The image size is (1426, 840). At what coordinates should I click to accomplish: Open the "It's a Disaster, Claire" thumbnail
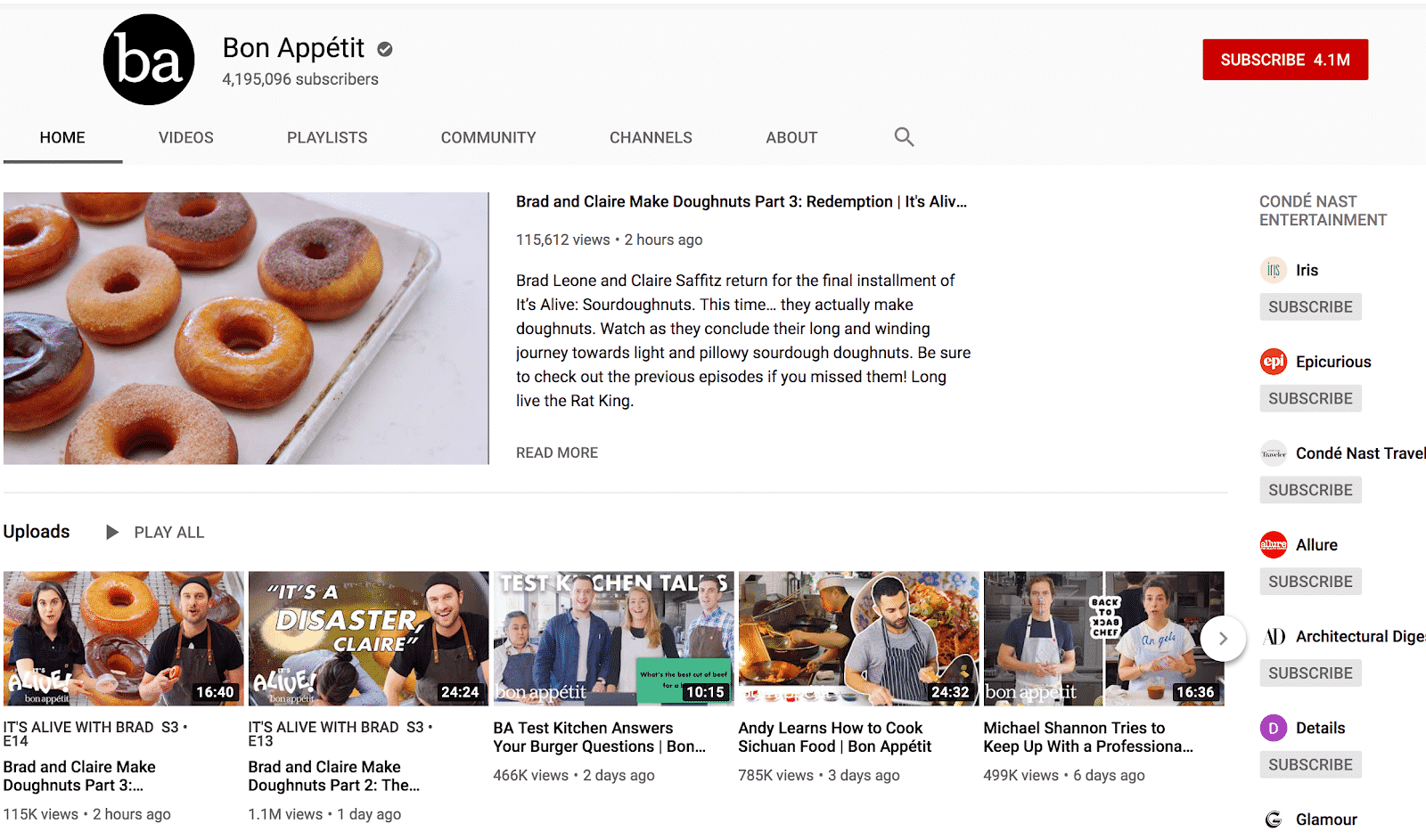pos(368,639)
